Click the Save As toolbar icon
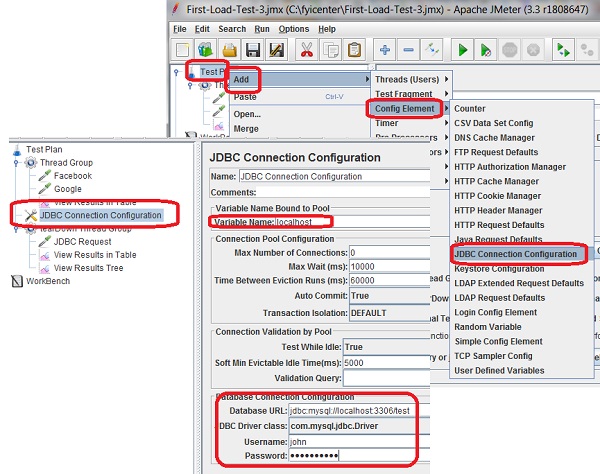The width and height of the screenshot is (600, 474). [277, 50]
